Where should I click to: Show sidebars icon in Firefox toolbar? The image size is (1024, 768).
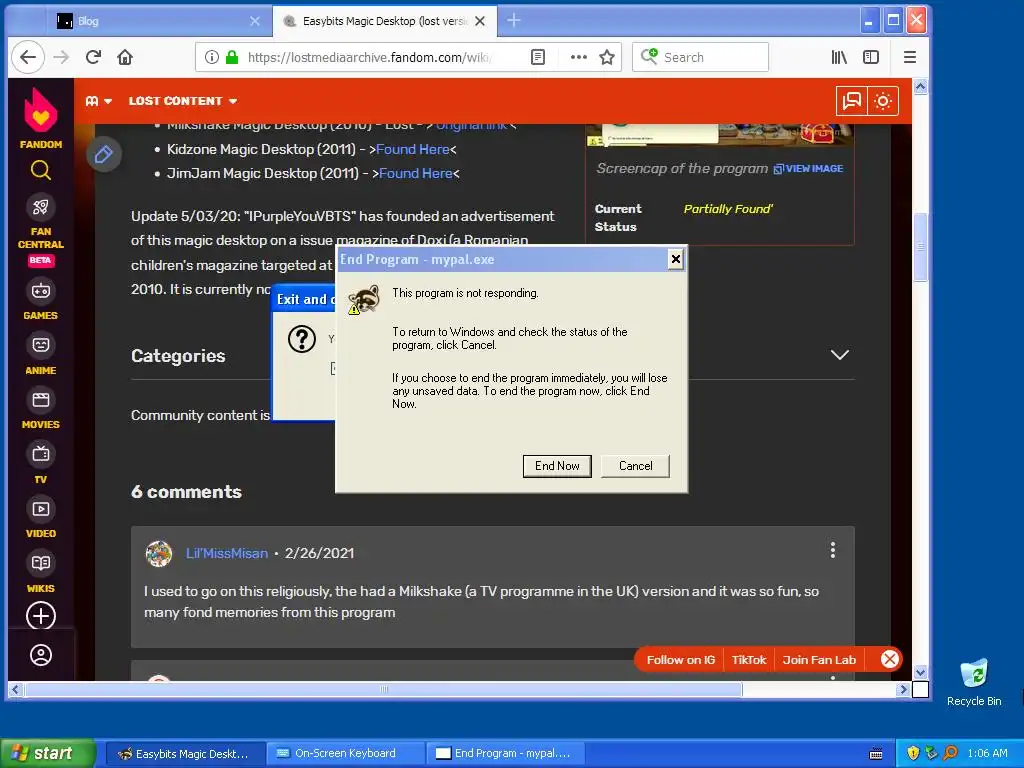871,57
